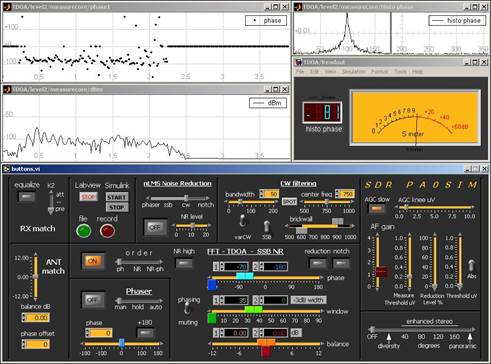Click the red FFT balance slider handle
This screenshot has height=364, width=491.
tap(266, 351)
